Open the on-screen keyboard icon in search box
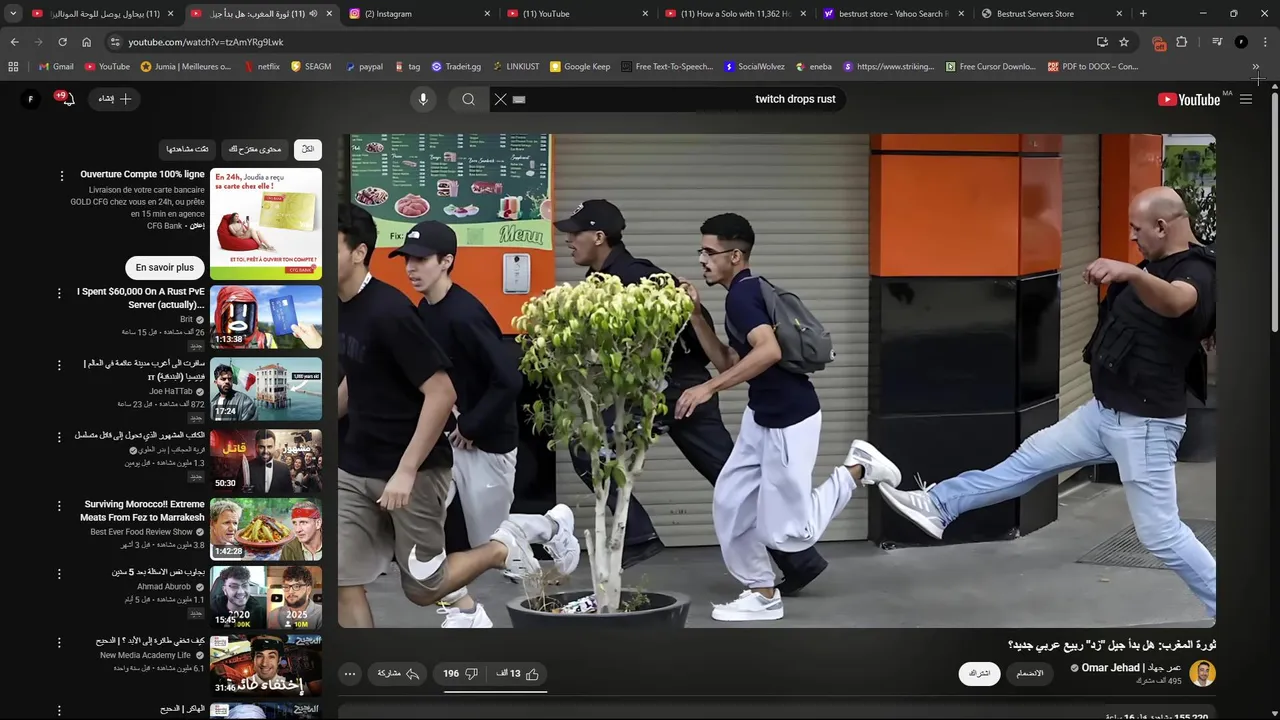This screenshot has width=1280, height=720. coord(519,99)
